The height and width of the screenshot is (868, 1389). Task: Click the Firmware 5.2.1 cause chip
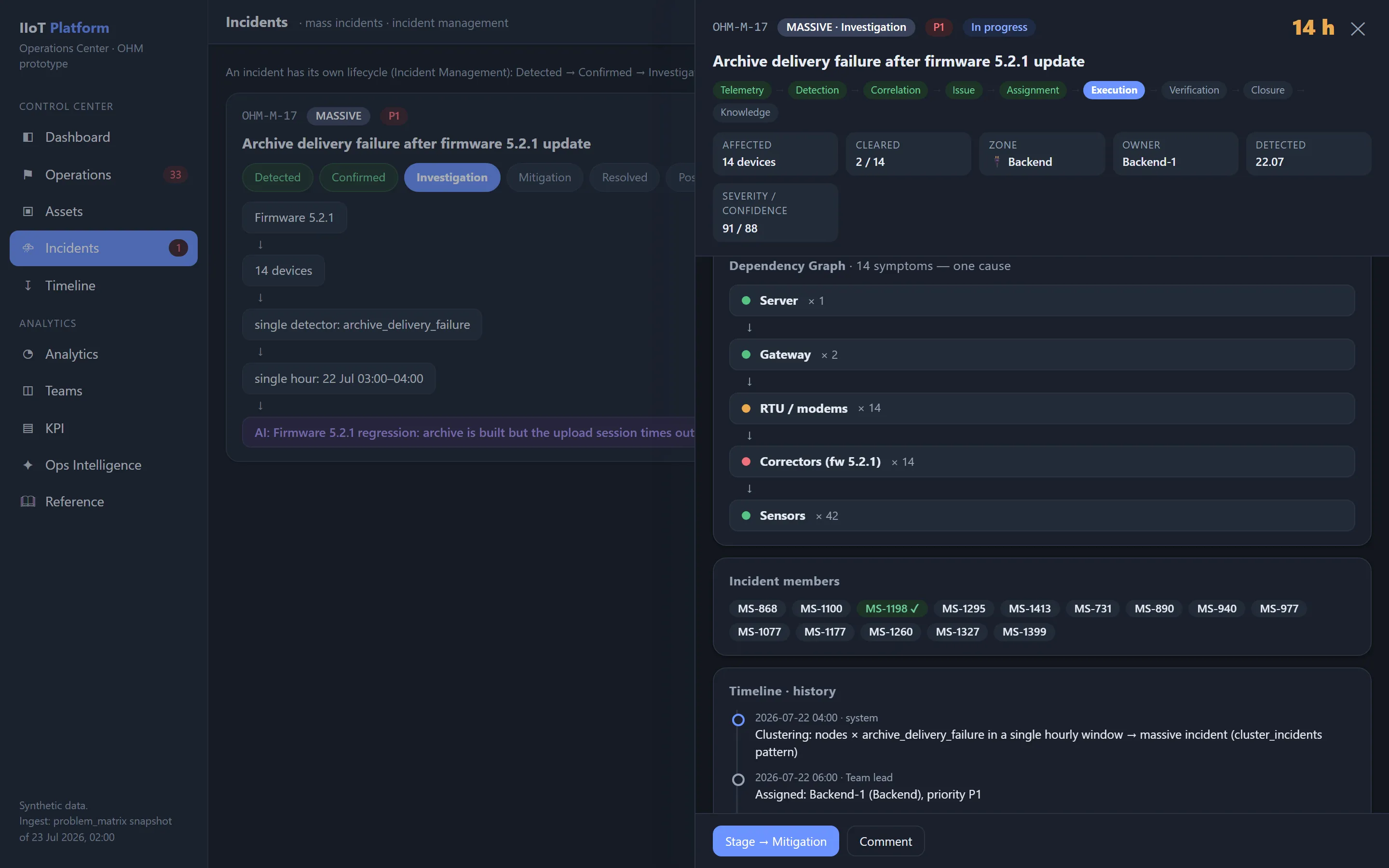coord(294,217)
